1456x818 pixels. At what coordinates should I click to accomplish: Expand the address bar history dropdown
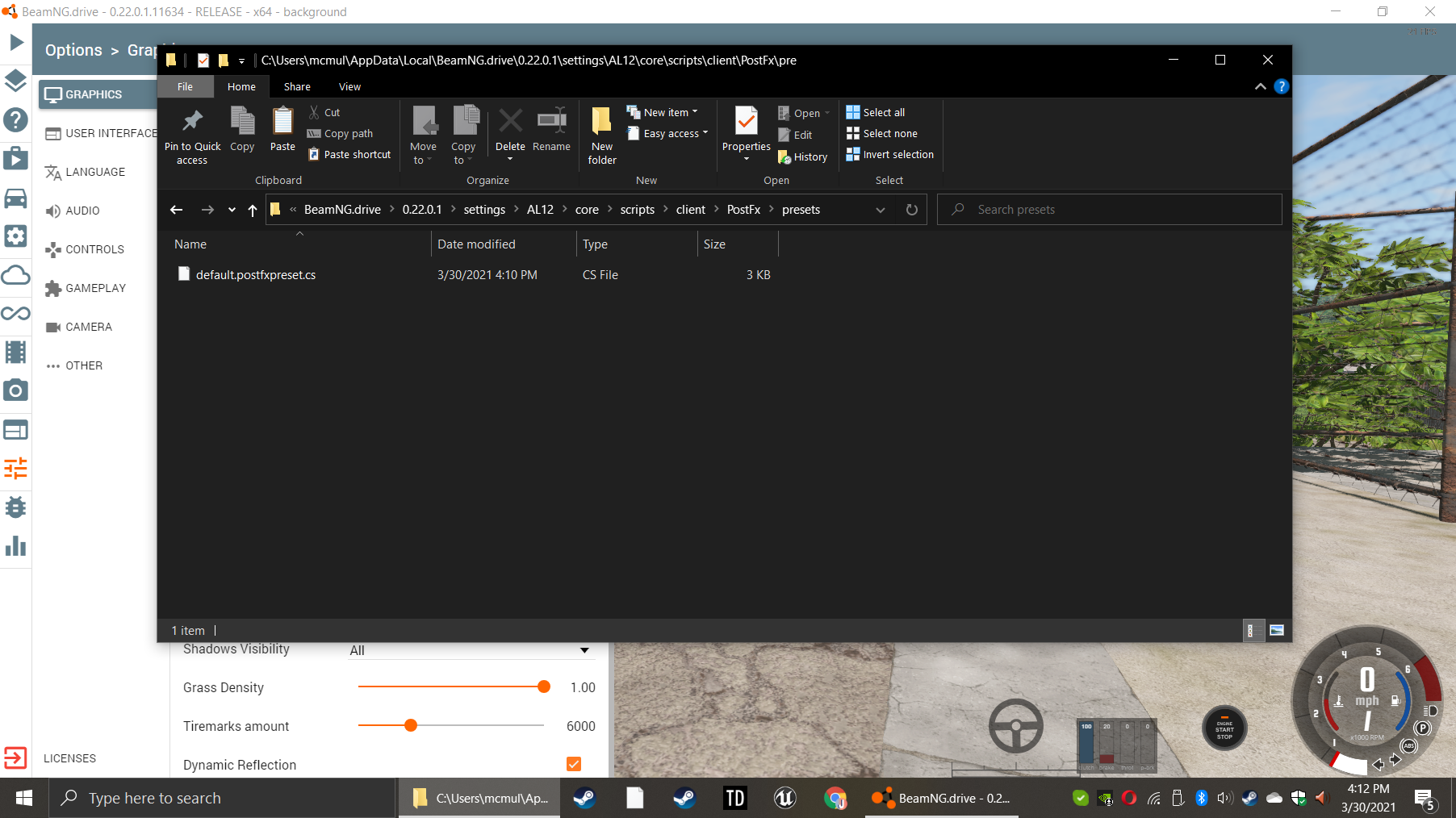[881, 210]
